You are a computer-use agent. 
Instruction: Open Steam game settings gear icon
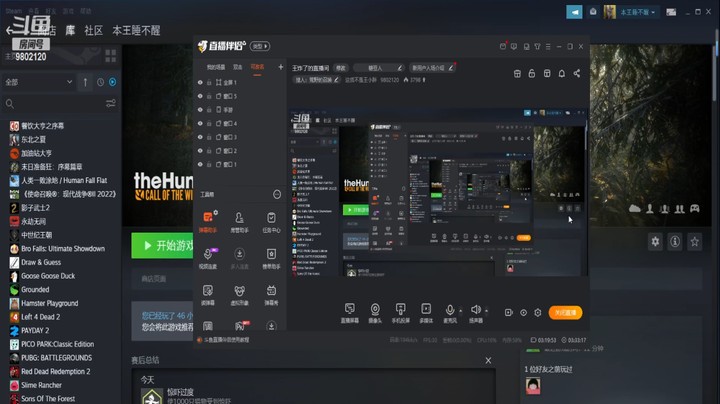[x=655, y=241]
